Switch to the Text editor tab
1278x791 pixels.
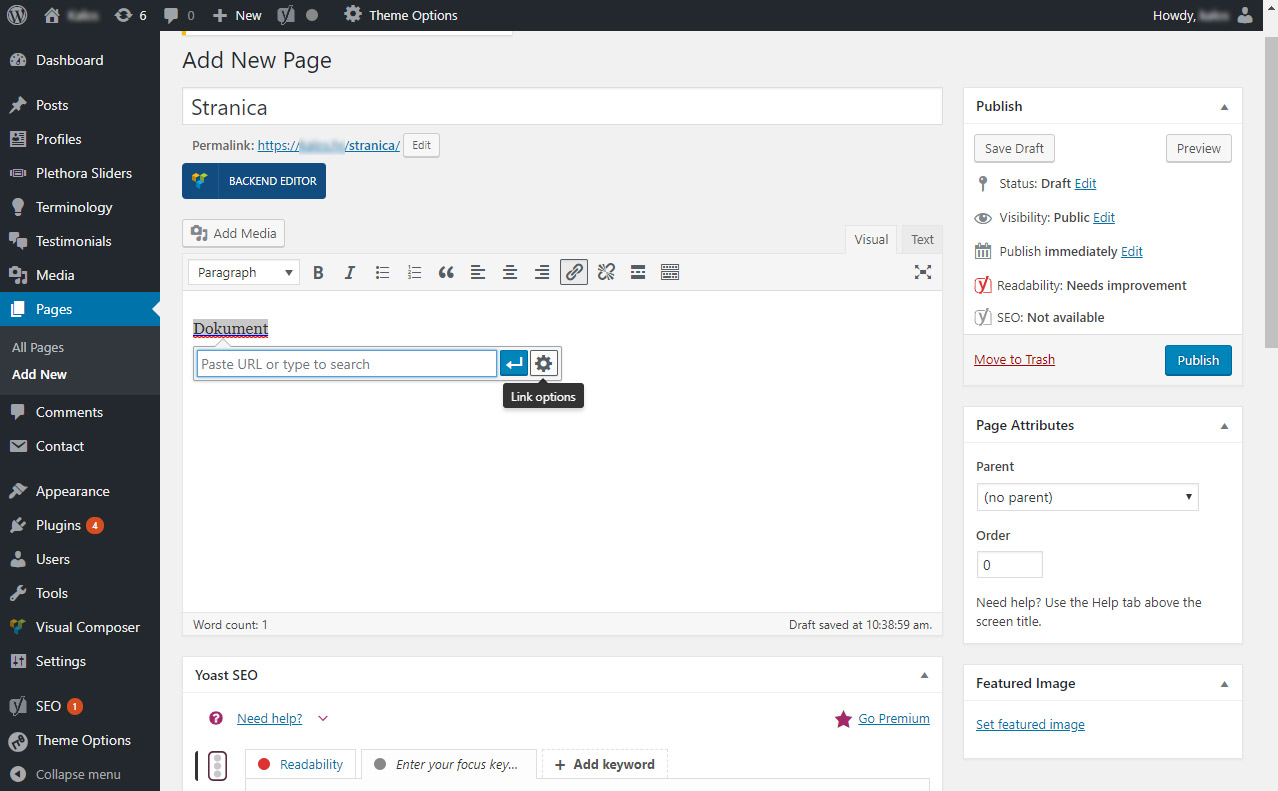pyautogui.click(x=922, y=240)
